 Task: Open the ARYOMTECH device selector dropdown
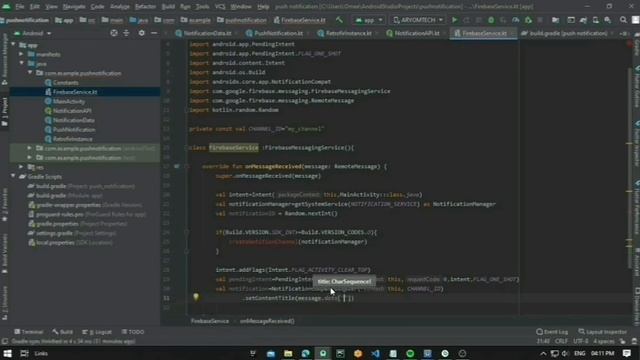pos(418,20)
